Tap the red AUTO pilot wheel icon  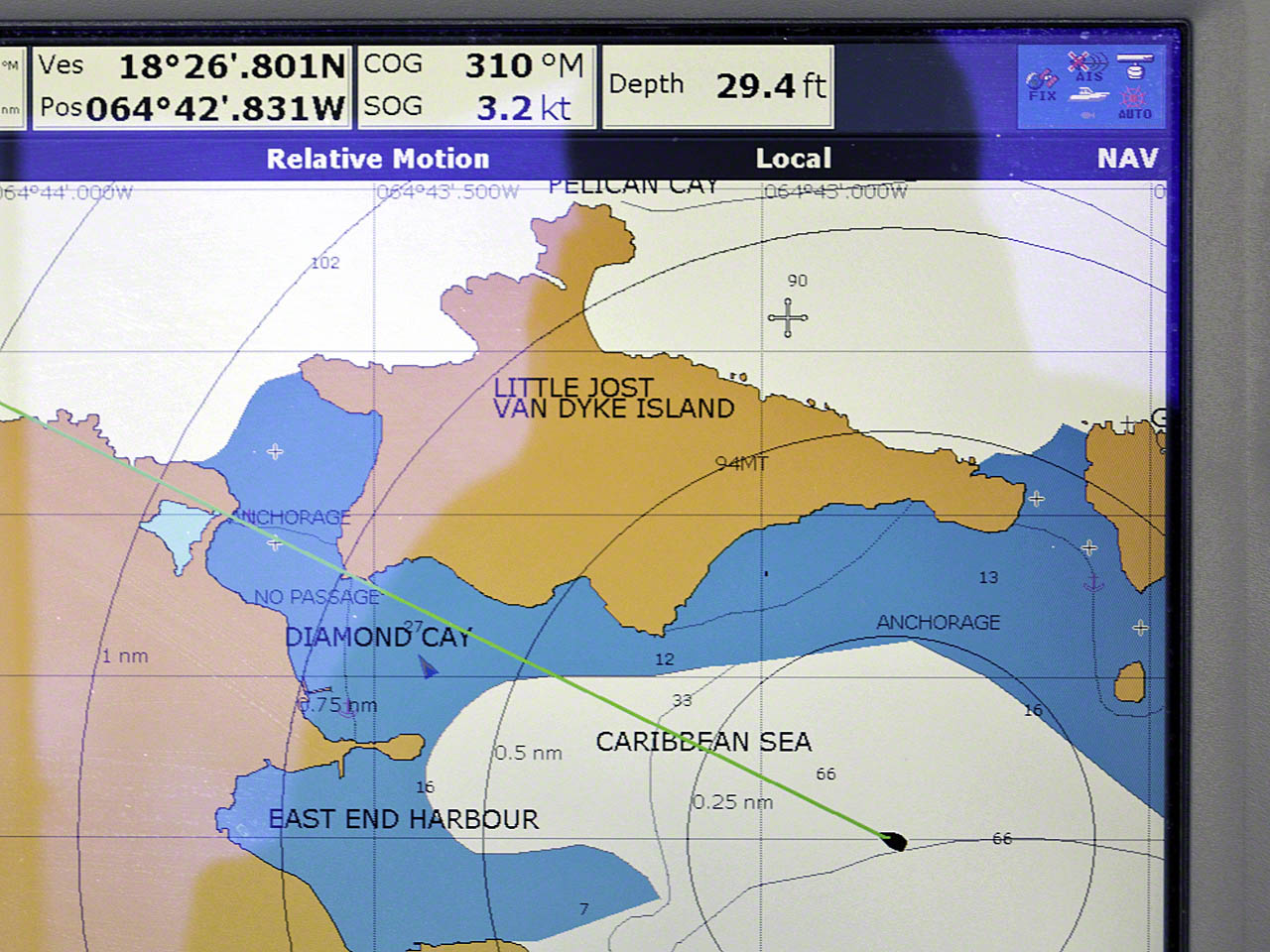pyautogui.click(x=1134, y=101)
